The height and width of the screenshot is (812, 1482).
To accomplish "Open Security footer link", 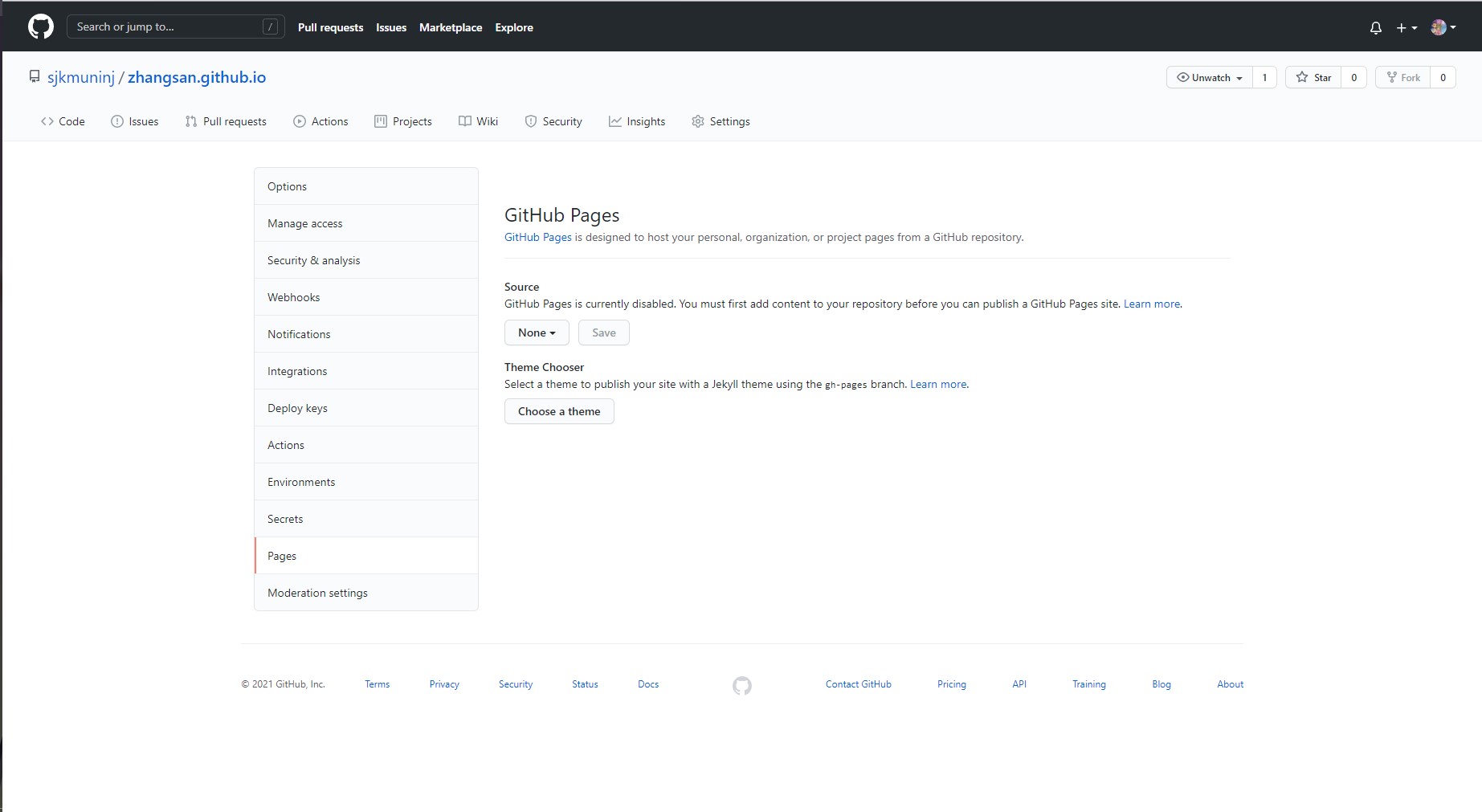I will [x=516, y=684].
